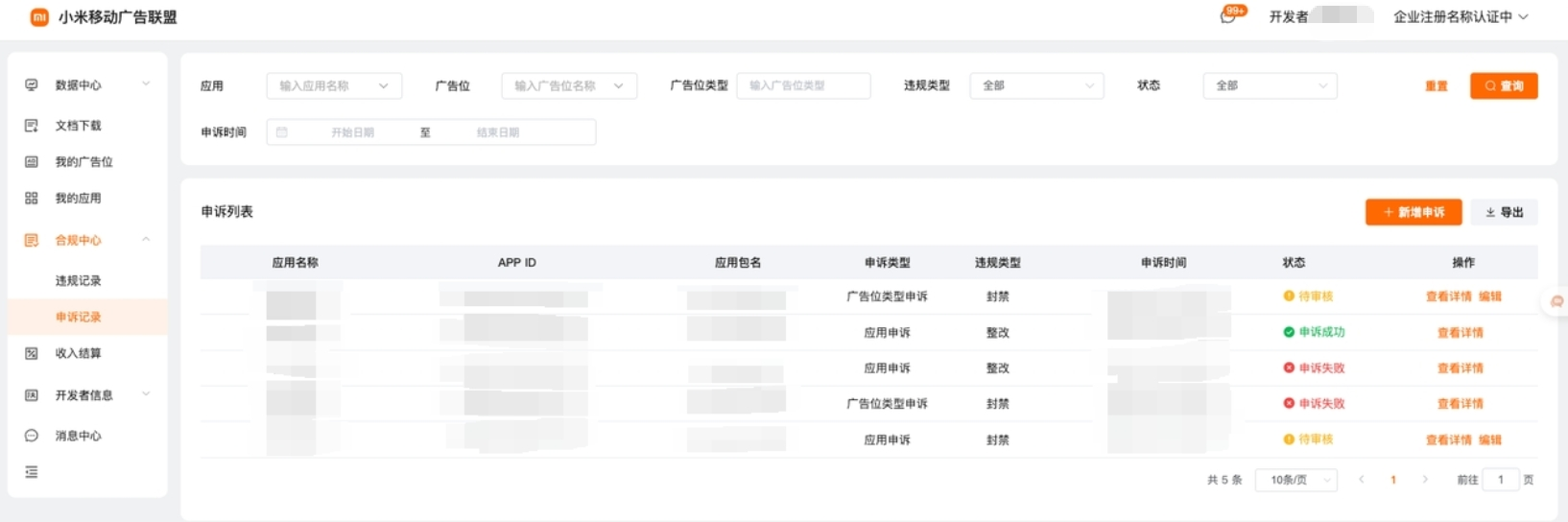Screen dimensions: 1568x522
Task: Open the 状态 dropdown filter
Action: (x=1270, y=86)
